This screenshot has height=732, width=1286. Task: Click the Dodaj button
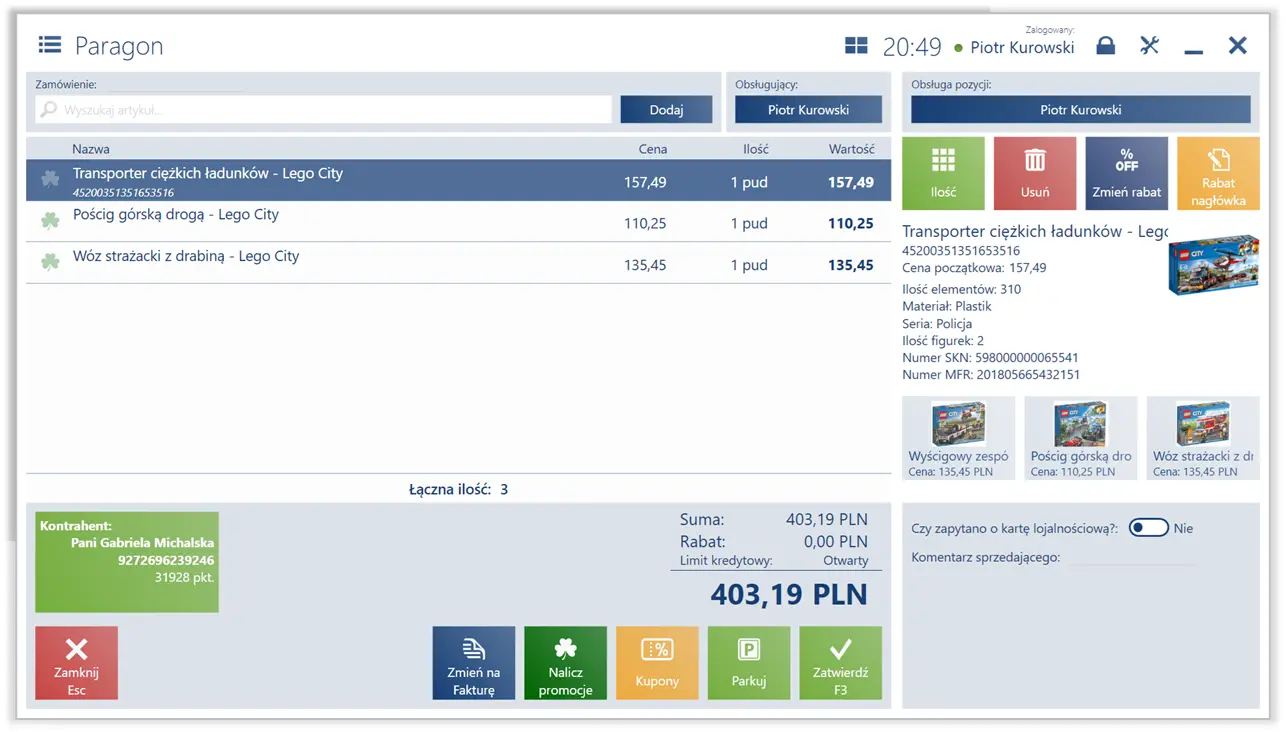[x=666, y=110]
